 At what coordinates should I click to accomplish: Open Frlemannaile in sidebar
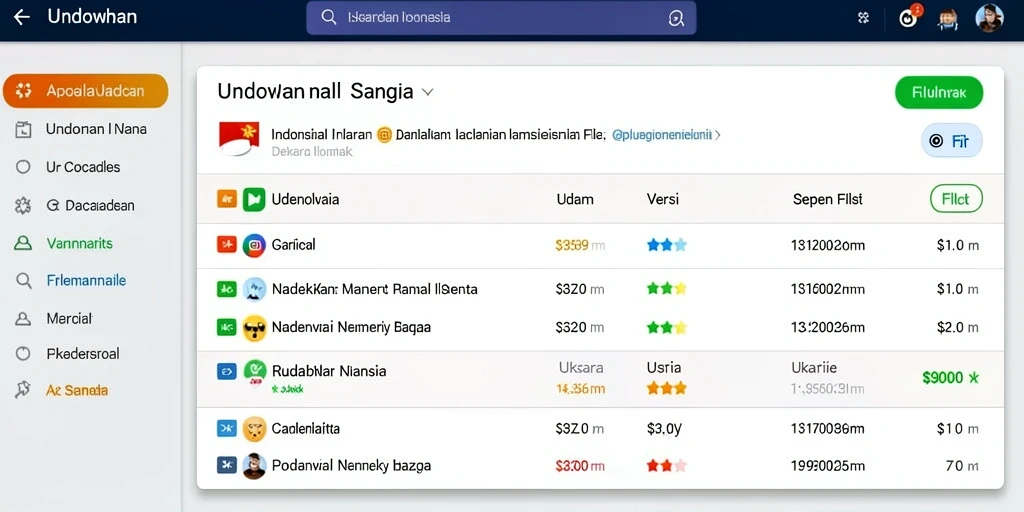[86, 281]
